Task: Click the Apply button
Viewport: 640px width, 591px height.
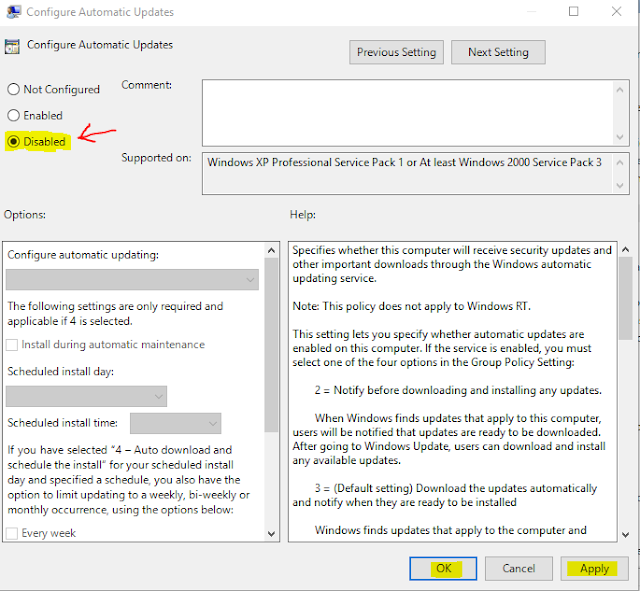Action: tap(594, 568)
